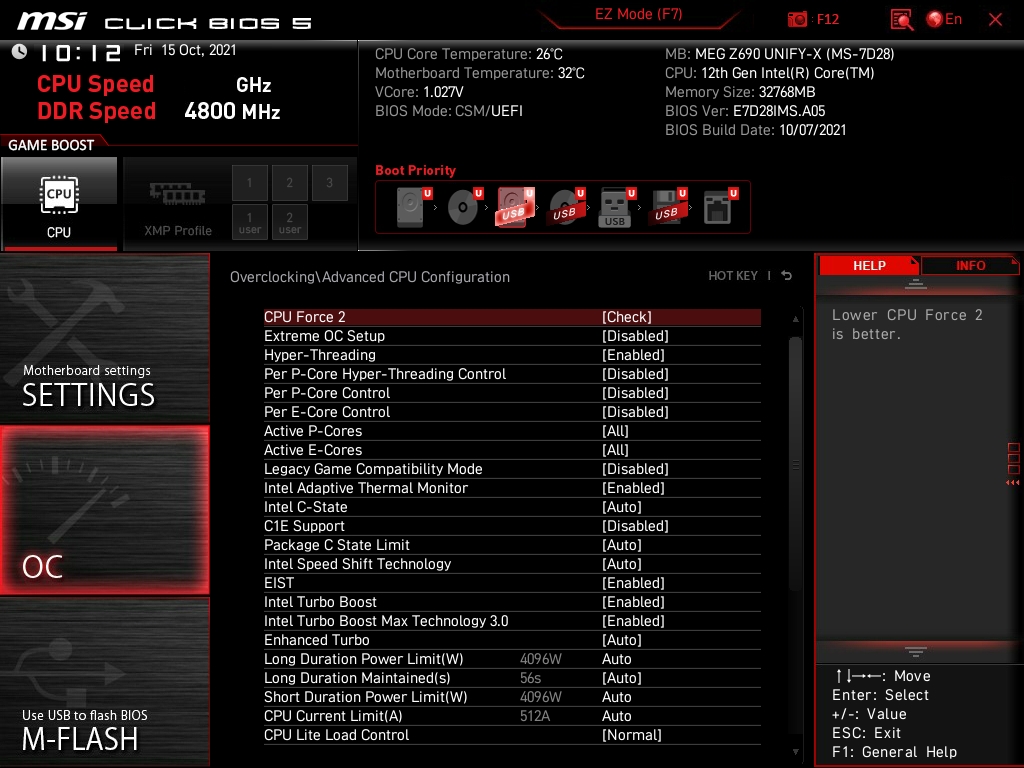Click the back arrow next to Hot Key
1024x768 pixels.
point(787,276)
